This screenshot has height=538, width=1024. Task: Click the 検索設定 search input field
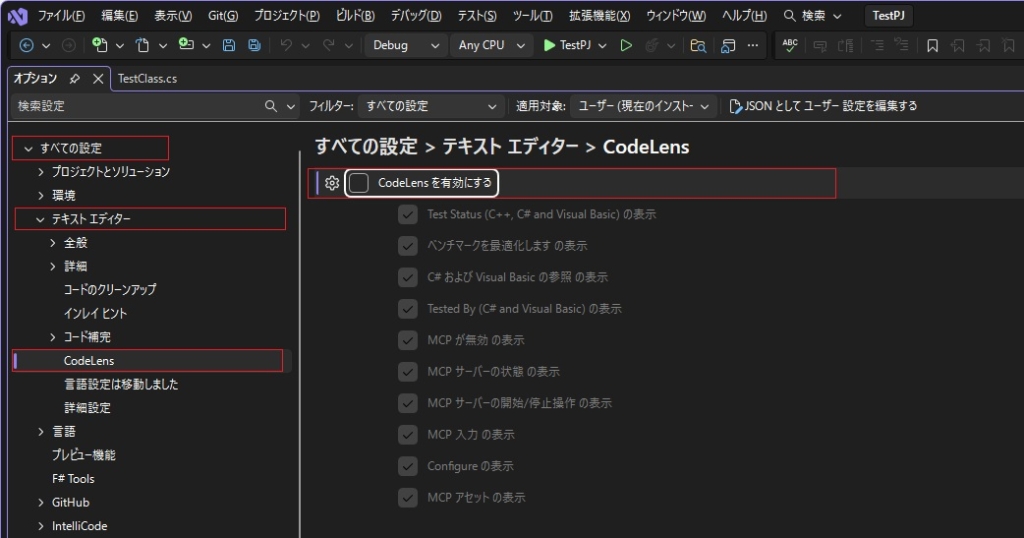coord(135,106)
